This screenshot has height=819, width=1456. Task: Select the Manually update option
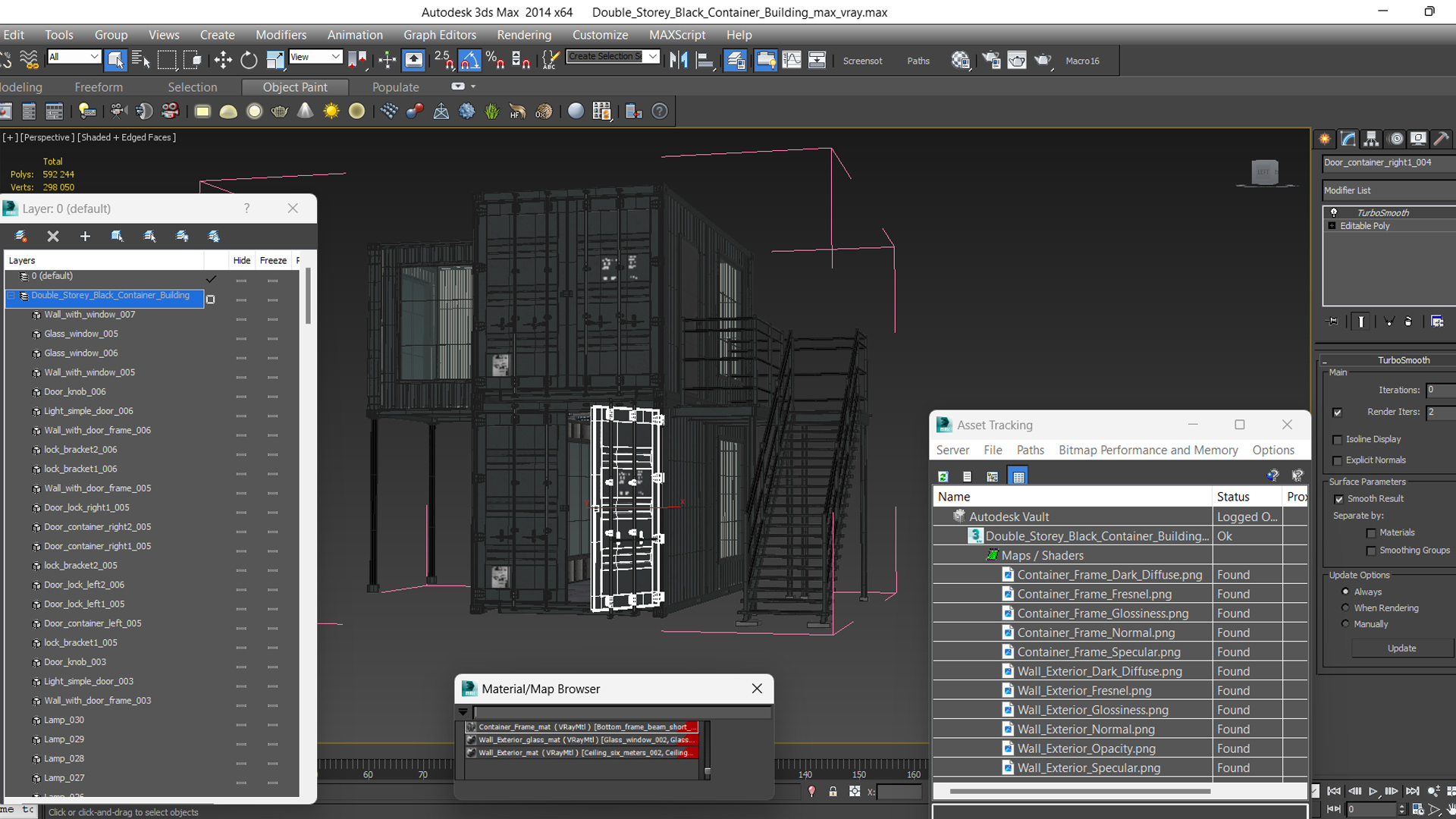[1345, 623]
